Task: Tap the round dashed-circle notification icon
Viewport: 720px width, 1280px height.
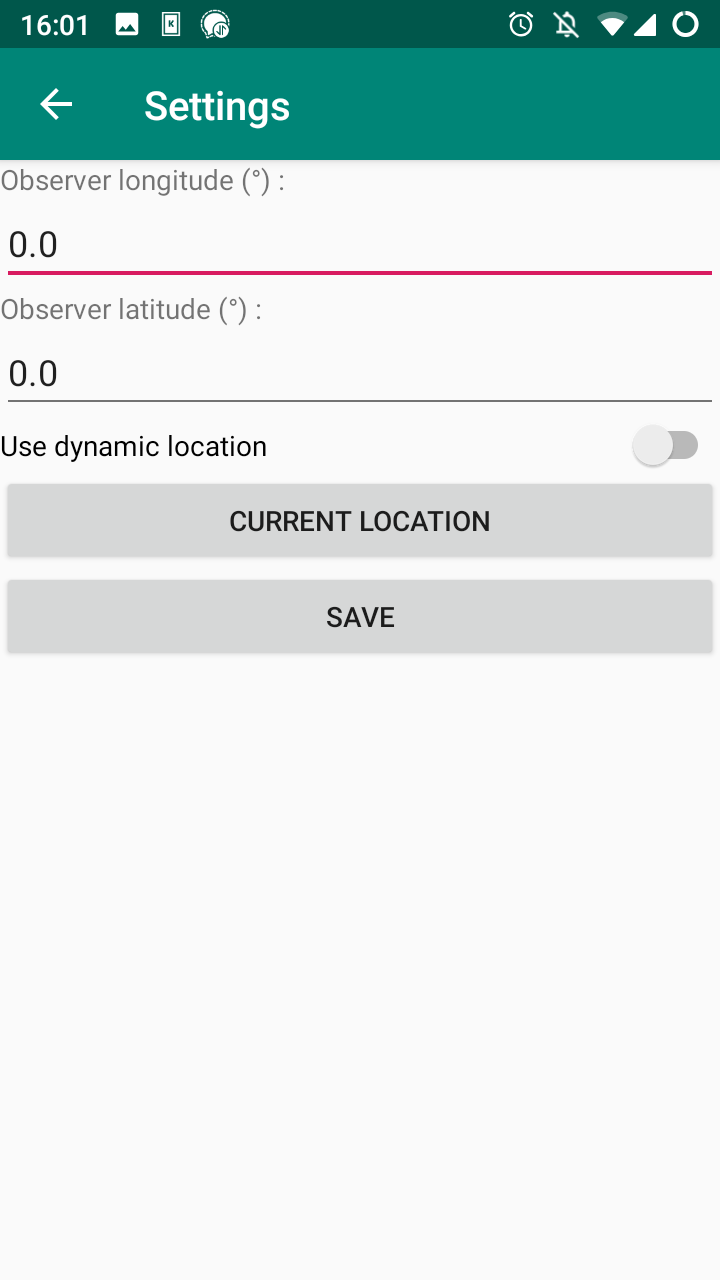Action: [x=215, y=24]
